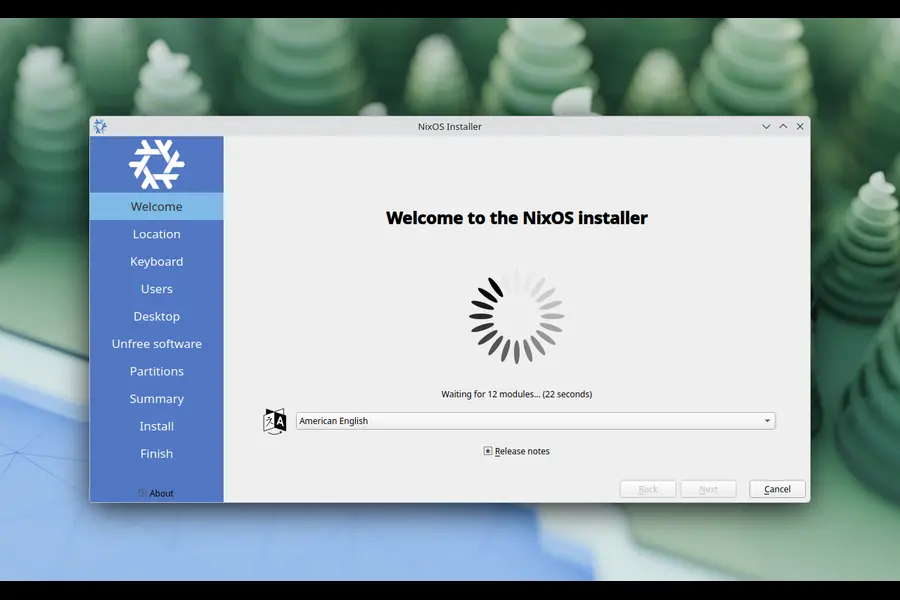Image resolution: width=900 pixels, height=600 pixels.
Task: Click the About info icon
Action: (142, 493)
